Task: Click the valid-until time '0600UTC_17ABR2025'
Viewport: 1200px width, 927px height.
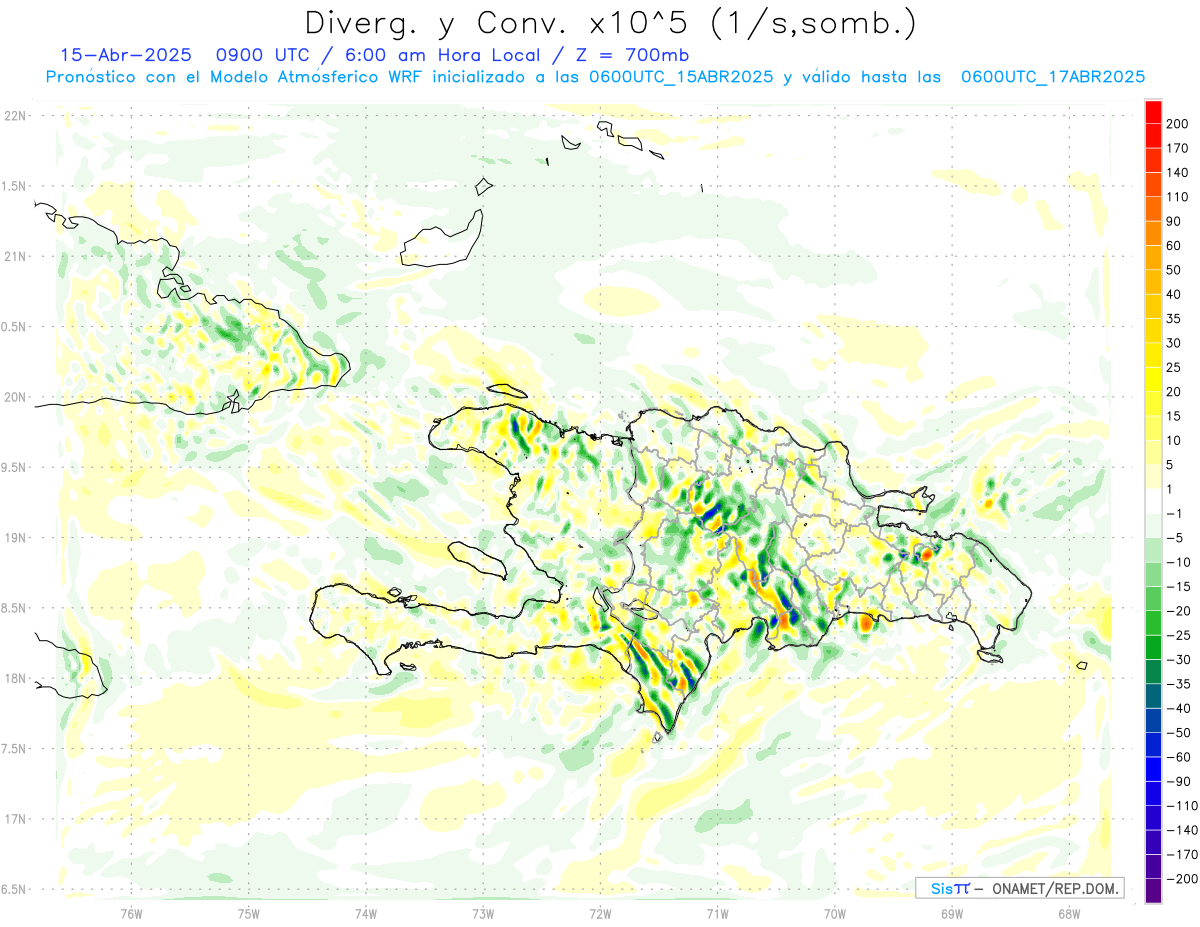Action: point(1052,77)
